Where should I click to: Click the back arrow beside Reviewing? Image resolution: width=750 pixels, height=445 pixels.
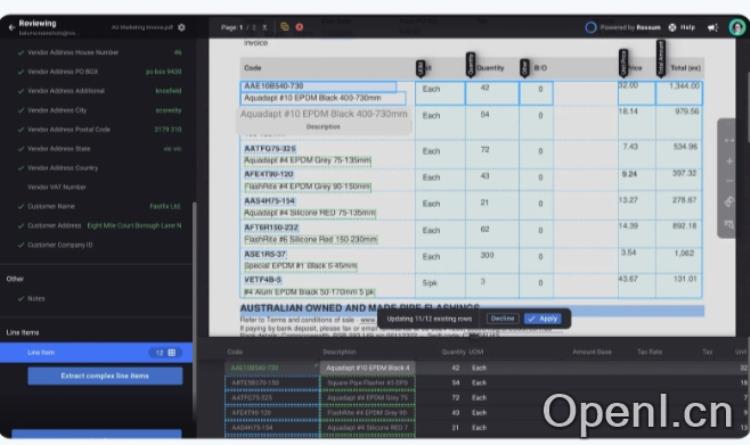[11, 27]
